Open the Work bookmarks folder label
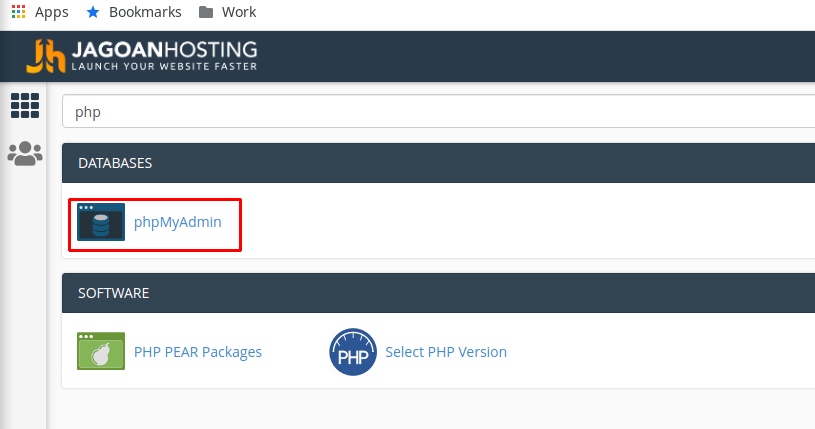This screenshot has width=815, height=429. tap(240, 12)
